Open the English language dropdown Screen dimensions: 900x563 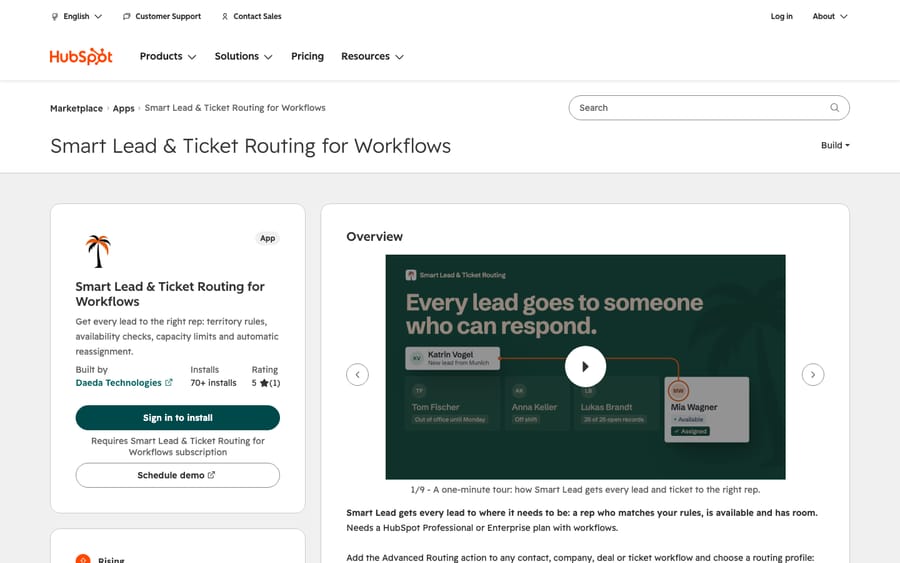(76, 16)
